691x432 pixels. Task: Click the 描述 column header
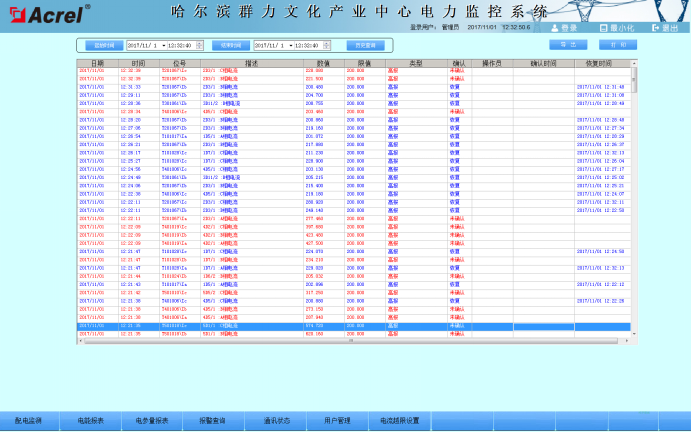[252, 63]
